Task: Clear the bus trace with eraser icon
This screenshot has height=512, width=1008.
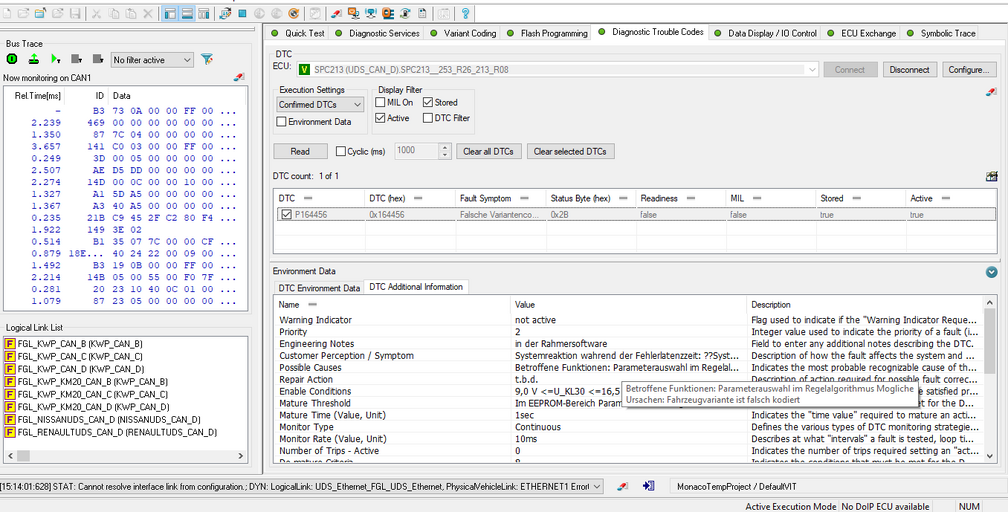Action: [x=238, y=77]
